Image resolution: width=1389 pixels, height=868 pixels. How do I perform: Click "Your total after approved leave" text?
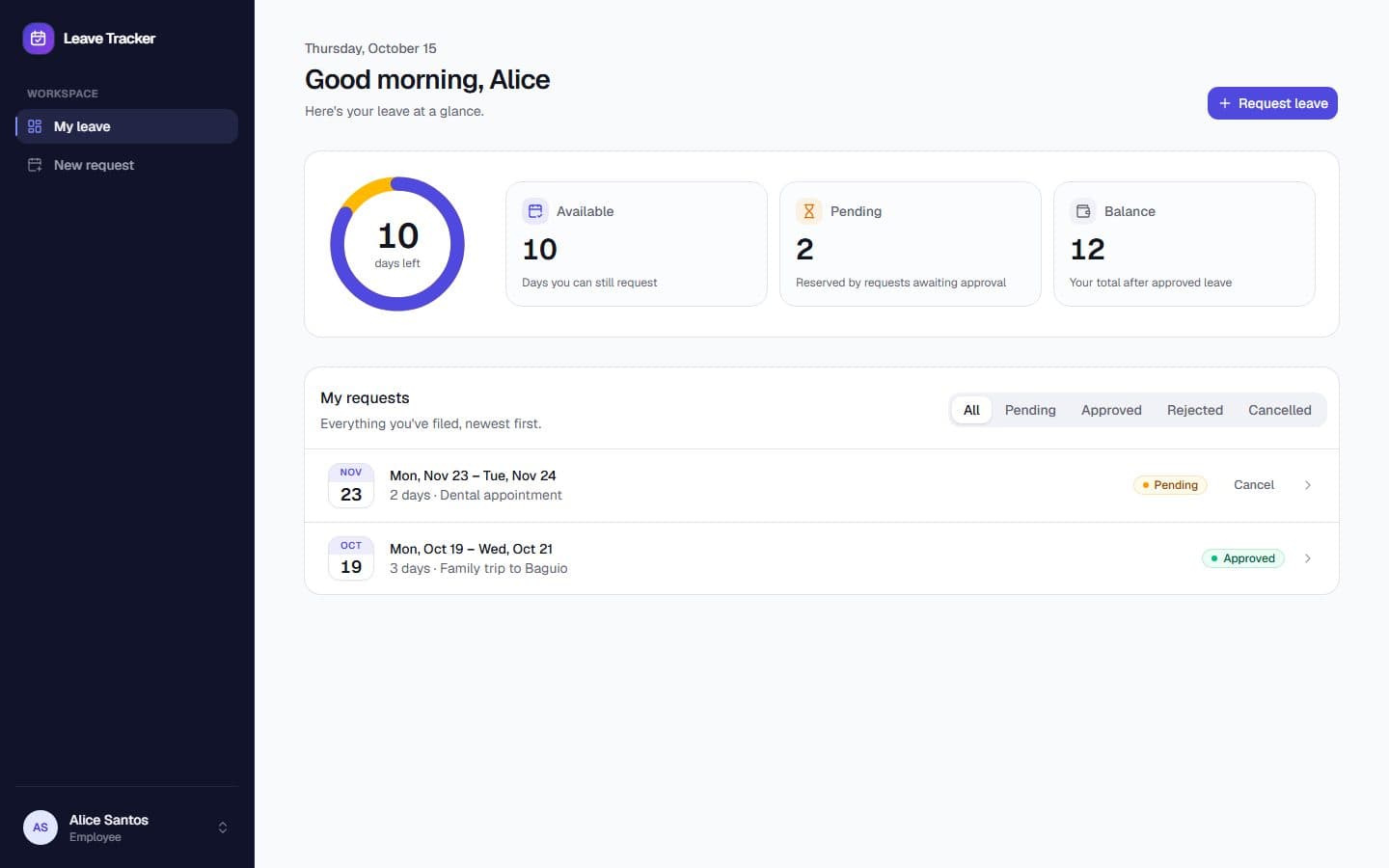(x=1151, y=283)
